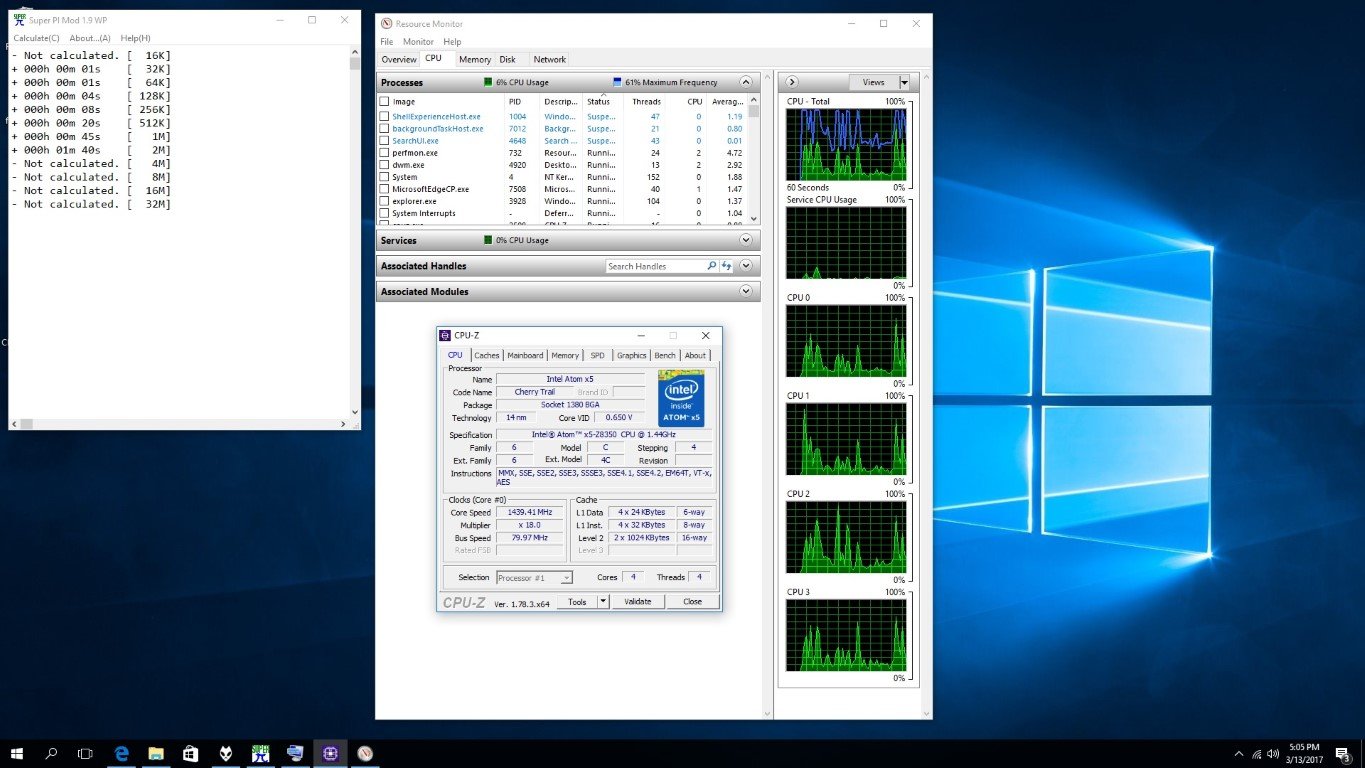Image resolution: width=1365 pixels, height=768 pixels.
Task: Switch to Super PI taskbar icon
Action: [x=260, y=753]
